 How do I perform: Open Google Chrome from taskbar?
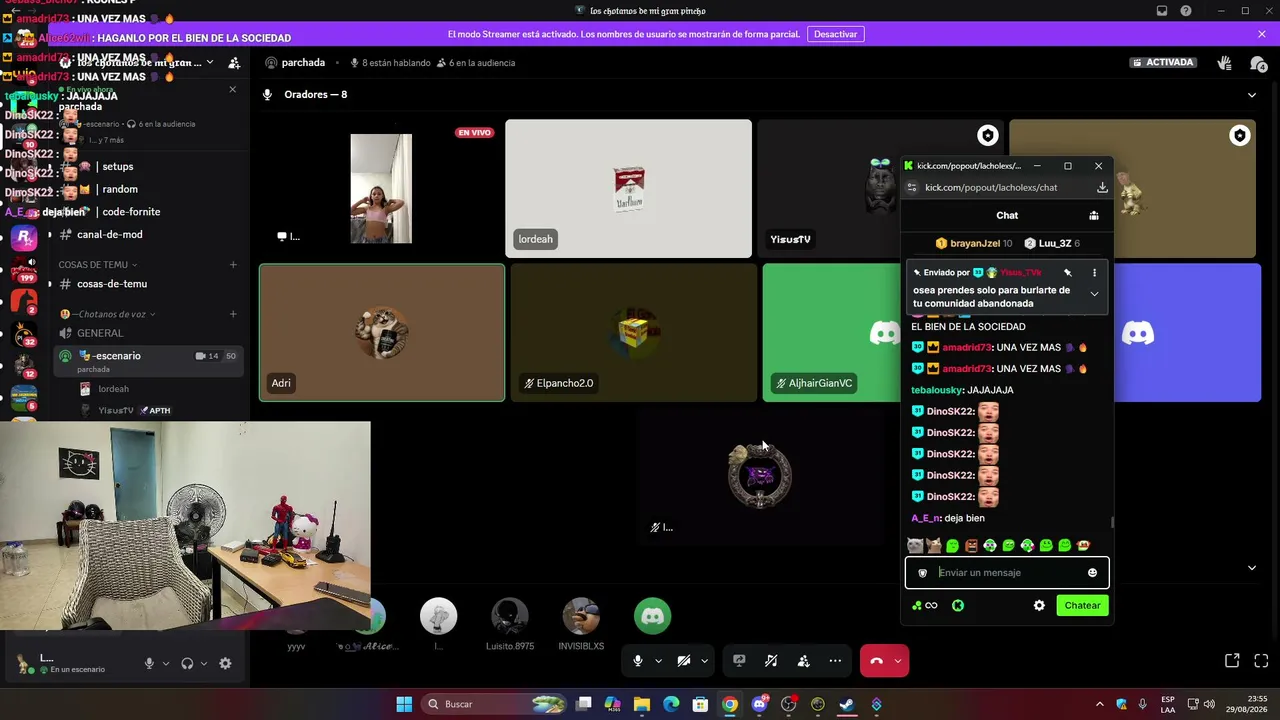click(730, 704)
